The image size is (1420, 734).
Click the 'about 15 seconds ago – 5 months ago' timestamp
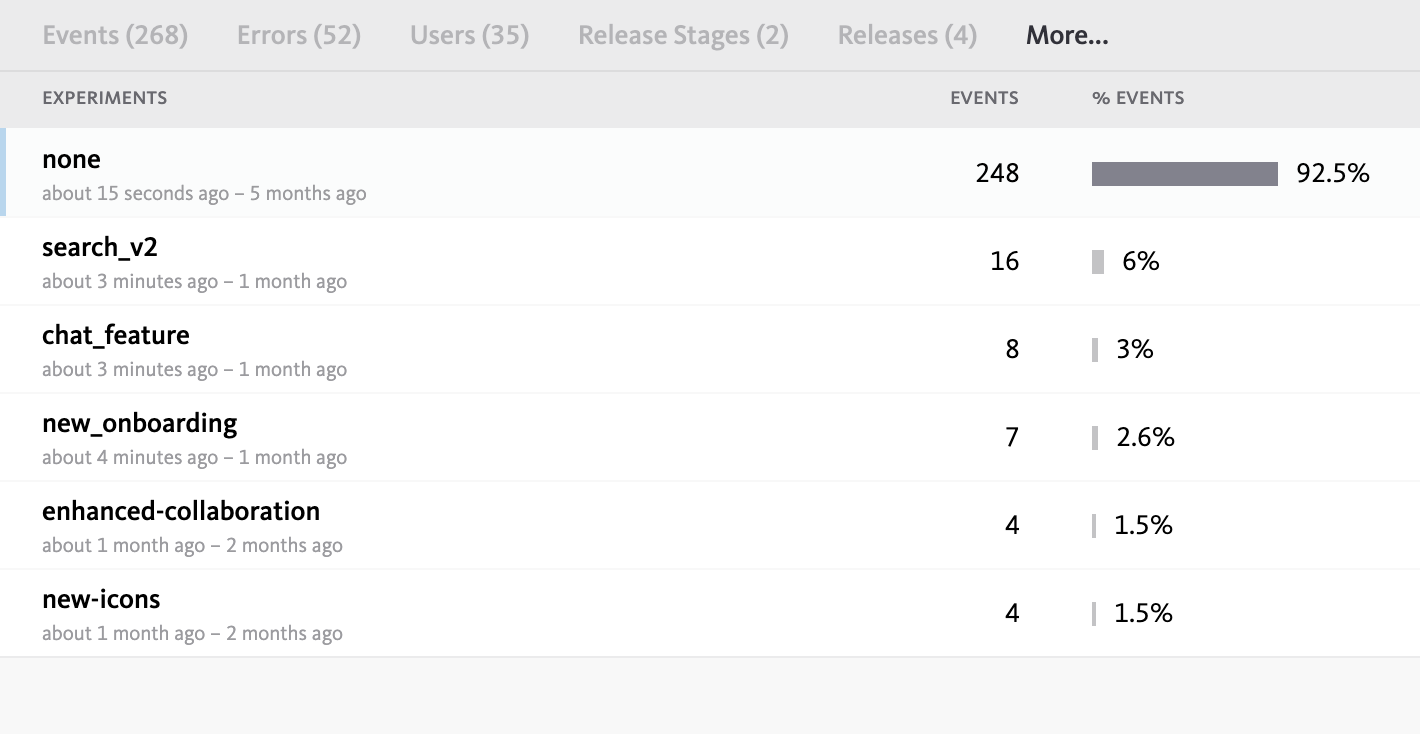tap(204, 194)
